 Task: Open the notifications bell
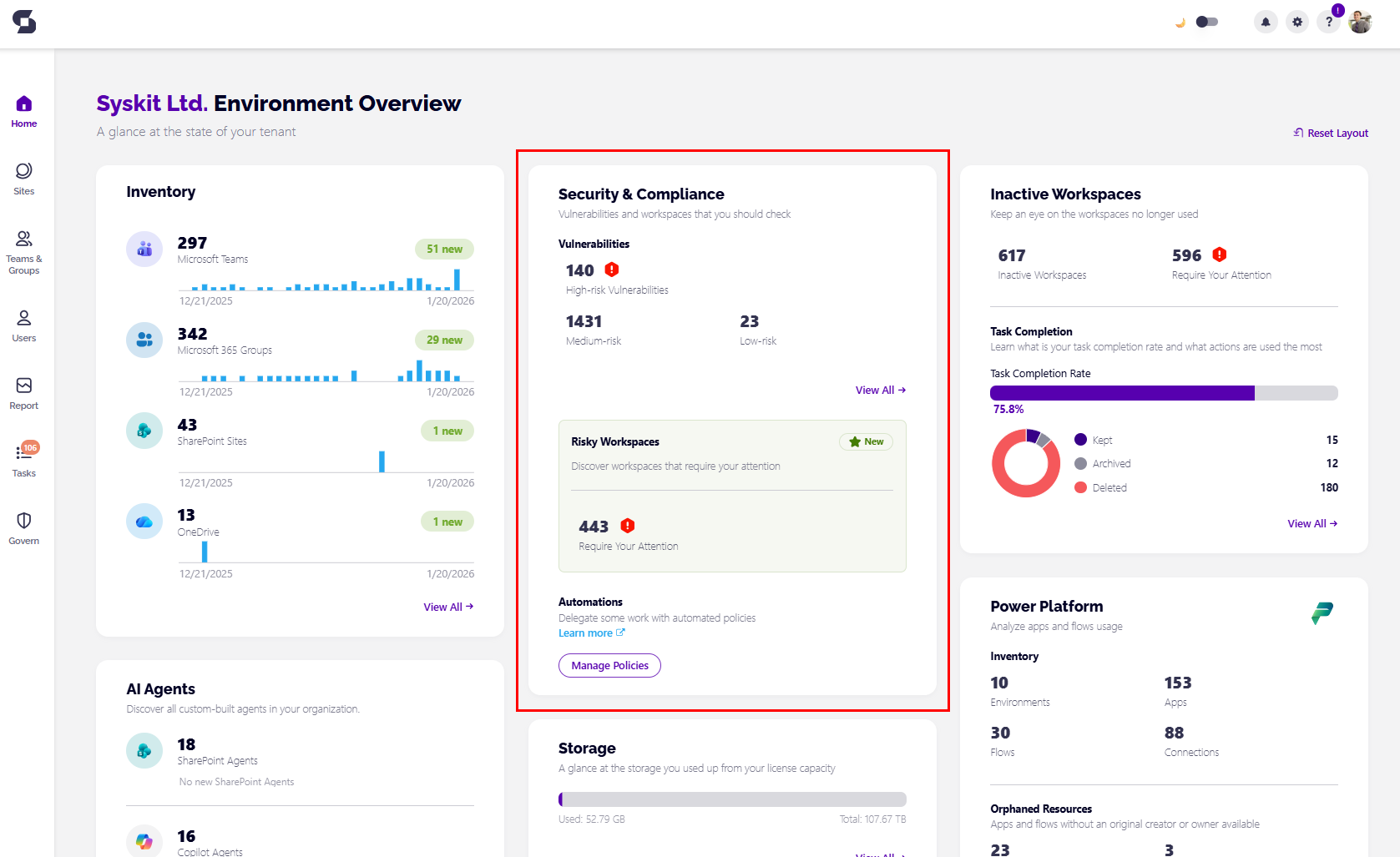click(x=1266, y=22)
